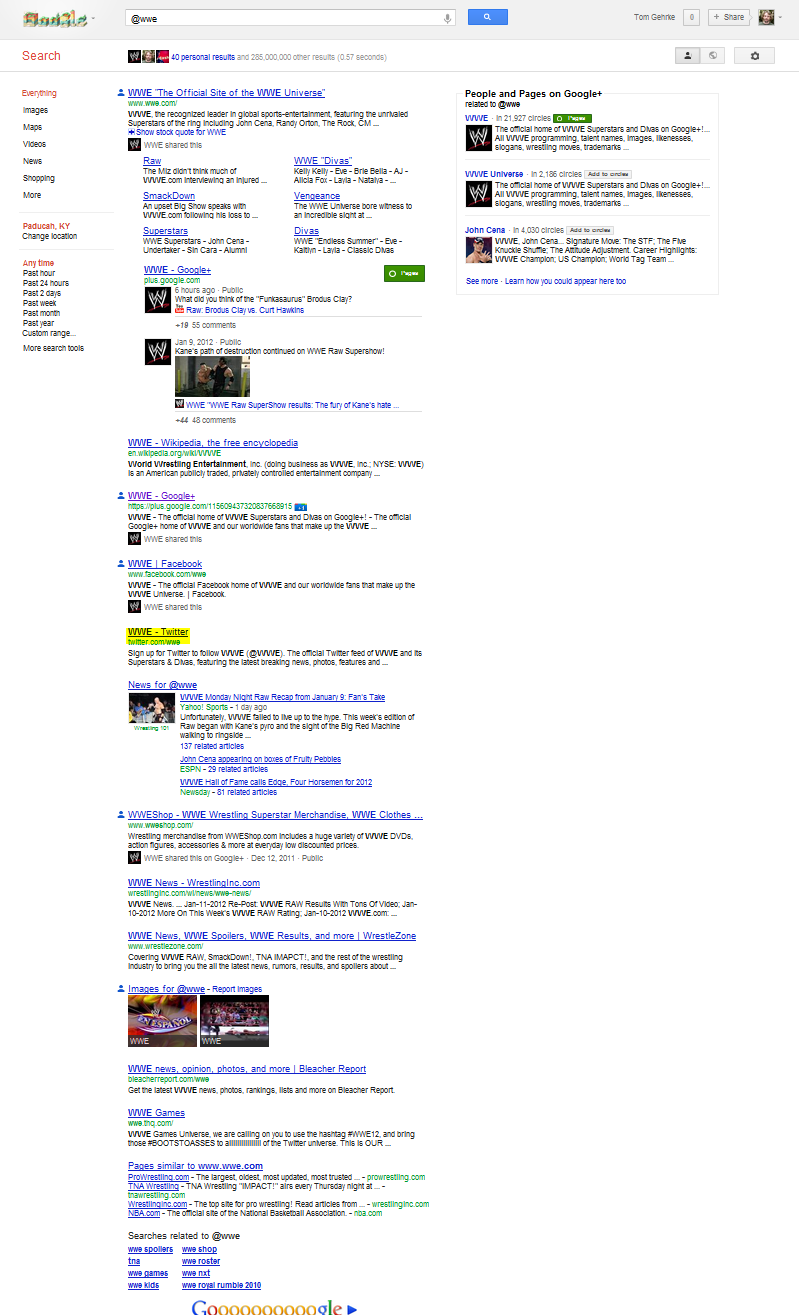Expand More search tools

point(54,349)
